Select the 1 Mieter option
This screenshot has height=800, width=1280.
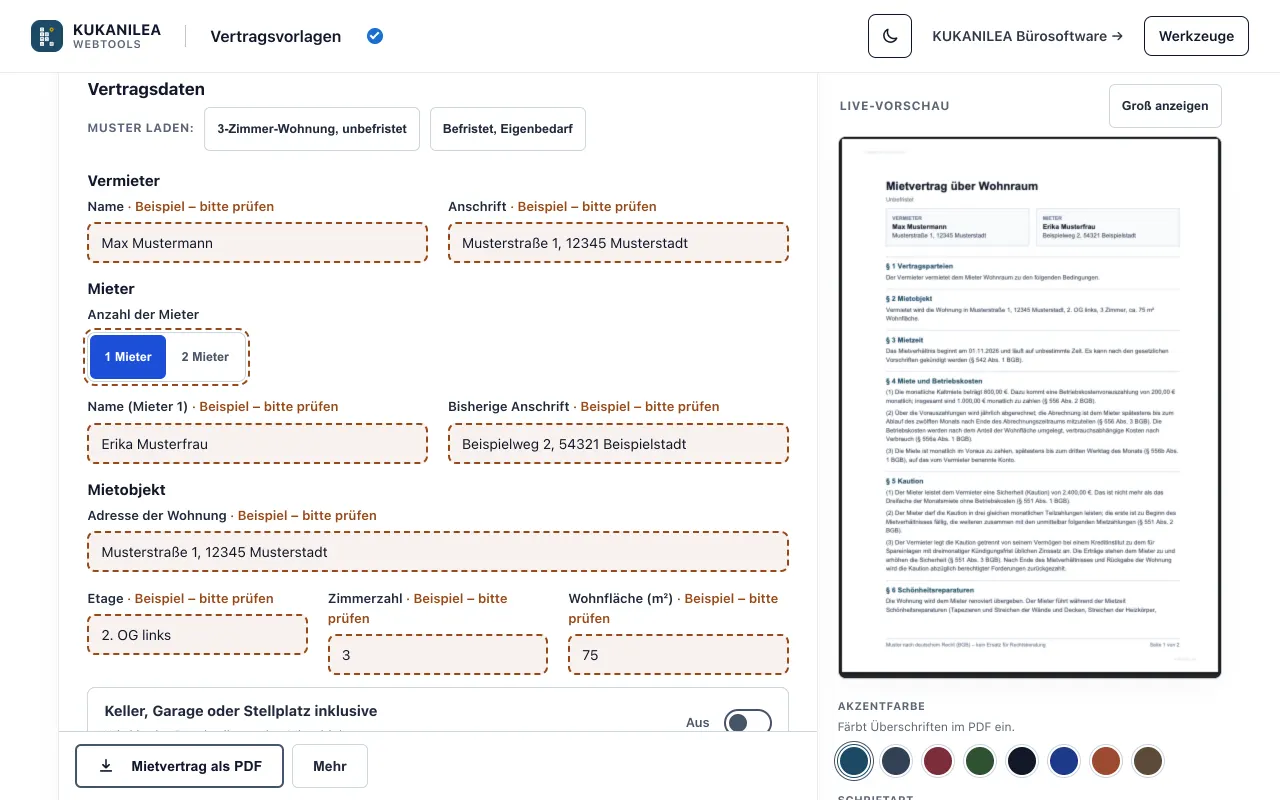(128, 357)
